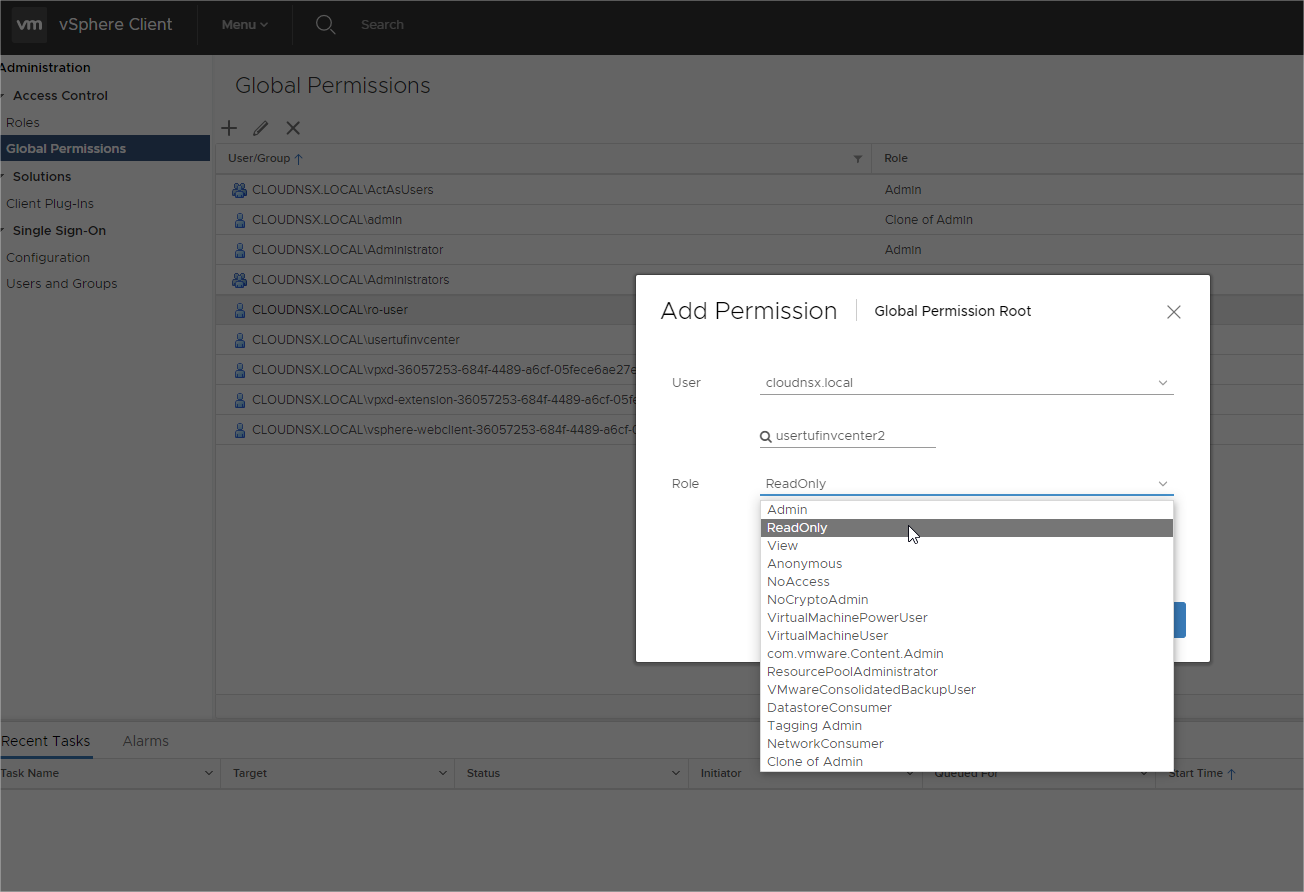The width and height of the screenshot is (1304, 892).
Task: Select CLOUDNSX.LOCAL\ro-user row text
Action: point(330,310)
